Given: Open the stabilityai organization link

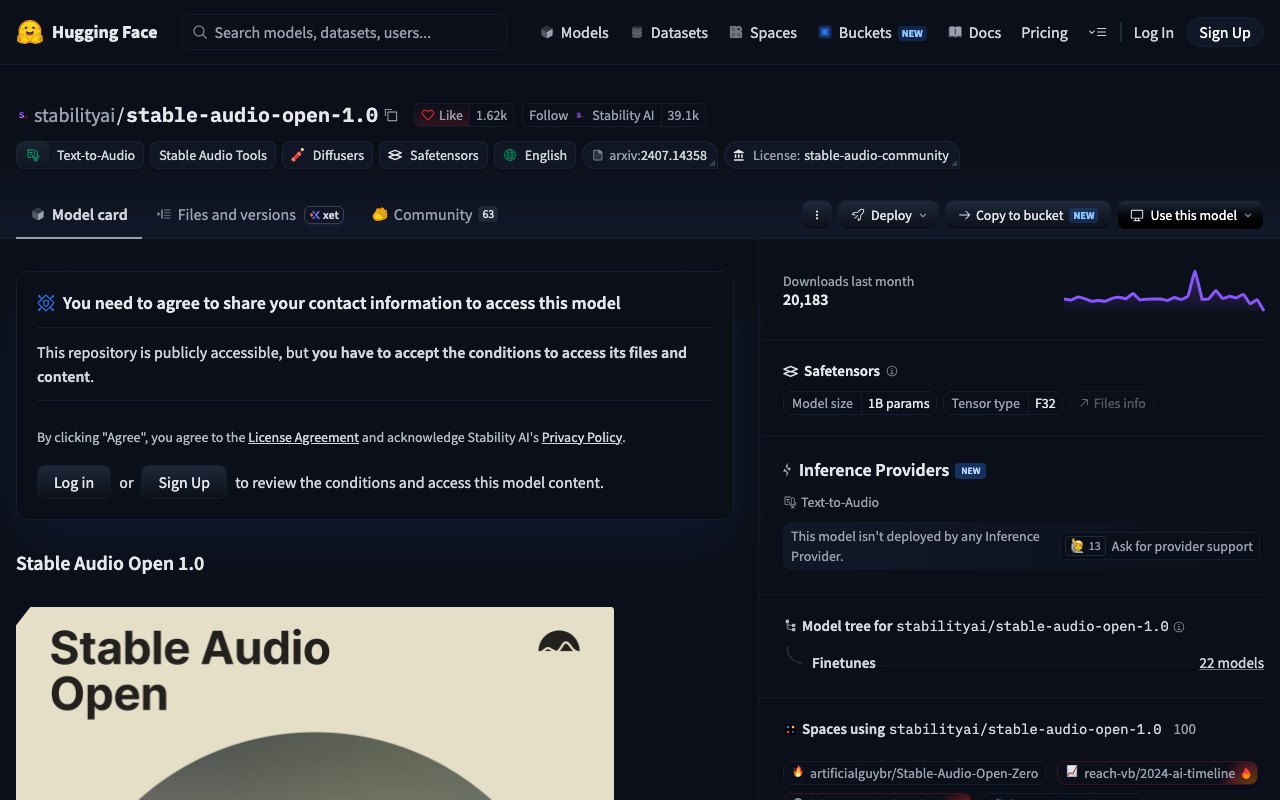Looking at the screenshot, I should pyautogui.click(x=74, y=115).
